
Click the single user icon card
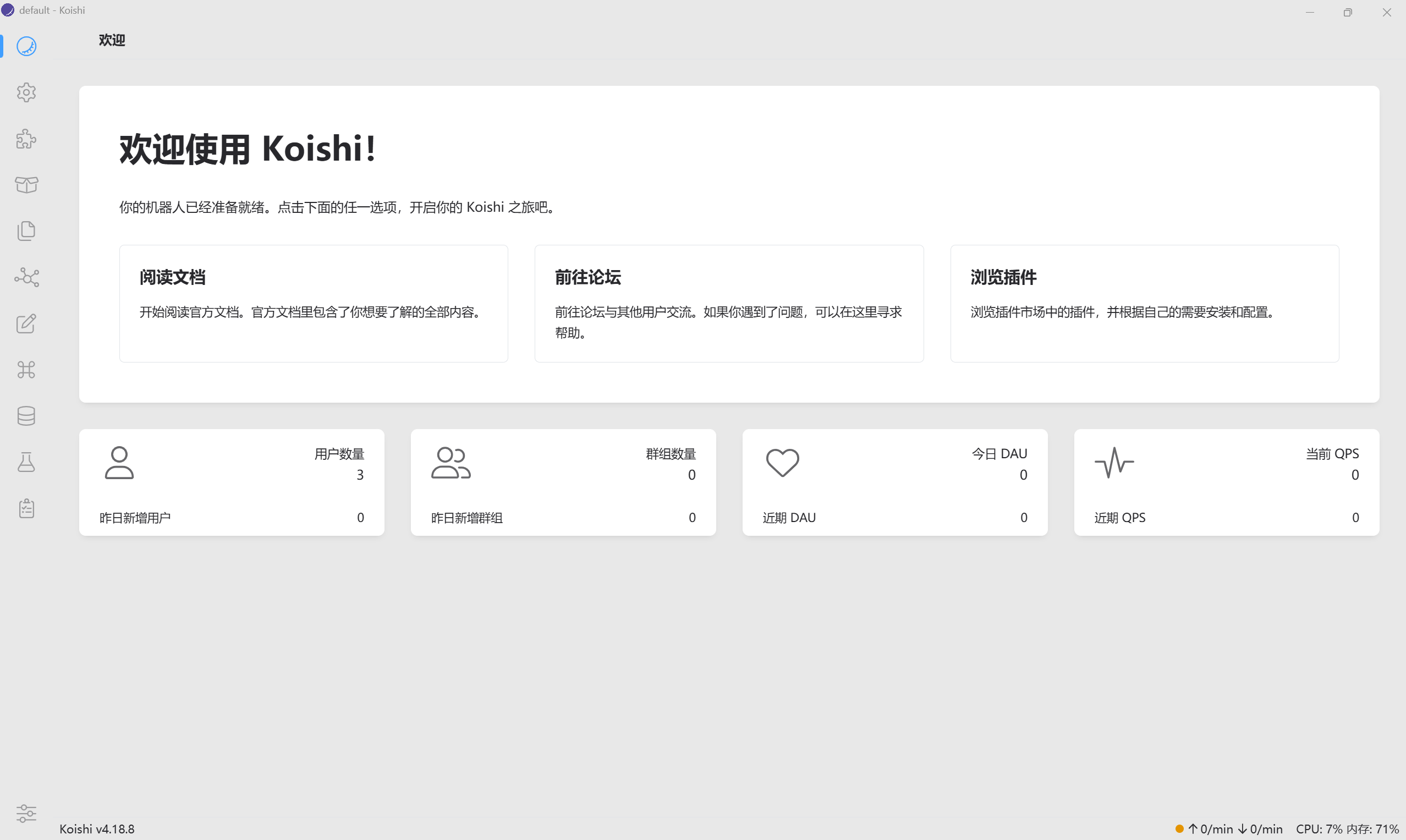tap(119, 463)
